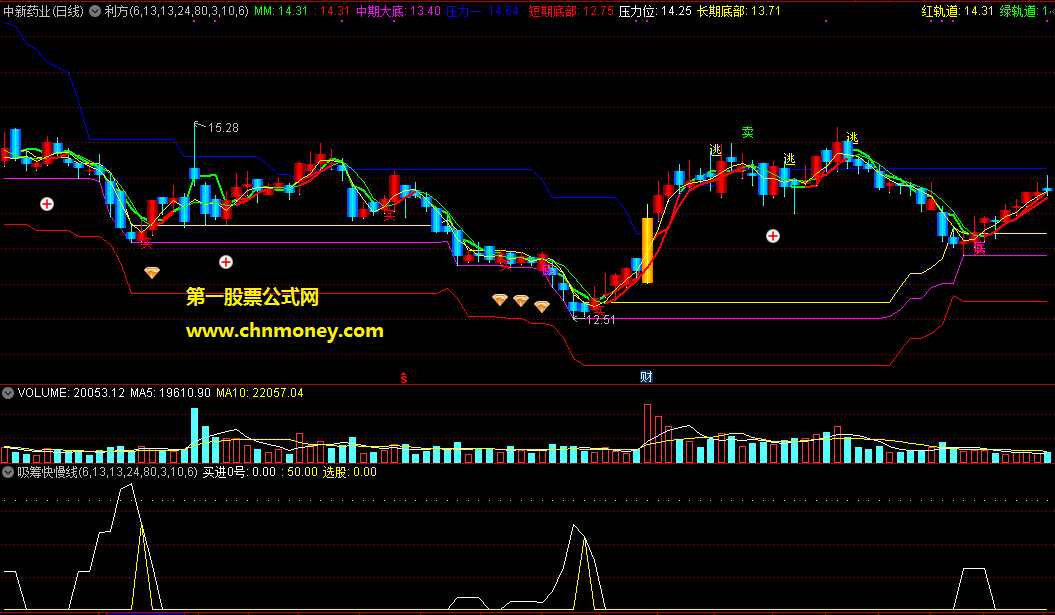Viewport: 1055px width, 615px height.
Task: Click the 长期底部: 13.71 readout
Action: click(x=739, y=11)
